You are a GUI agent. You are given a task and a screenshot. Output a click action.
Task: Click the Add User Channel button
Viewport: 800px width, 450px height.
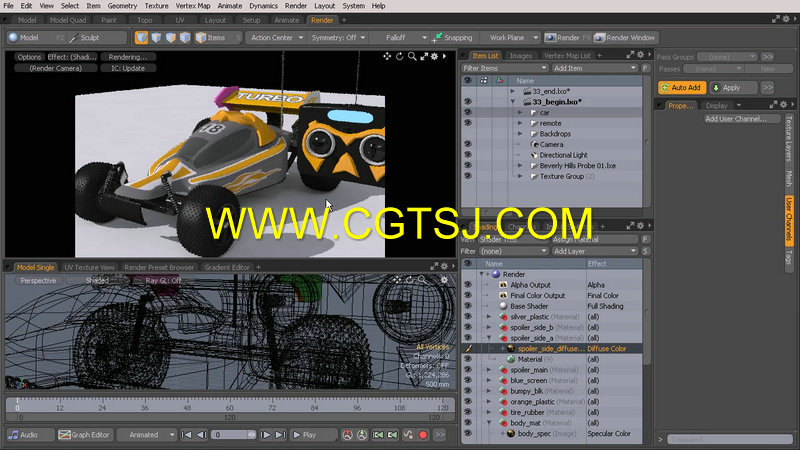tap(742, 119)
